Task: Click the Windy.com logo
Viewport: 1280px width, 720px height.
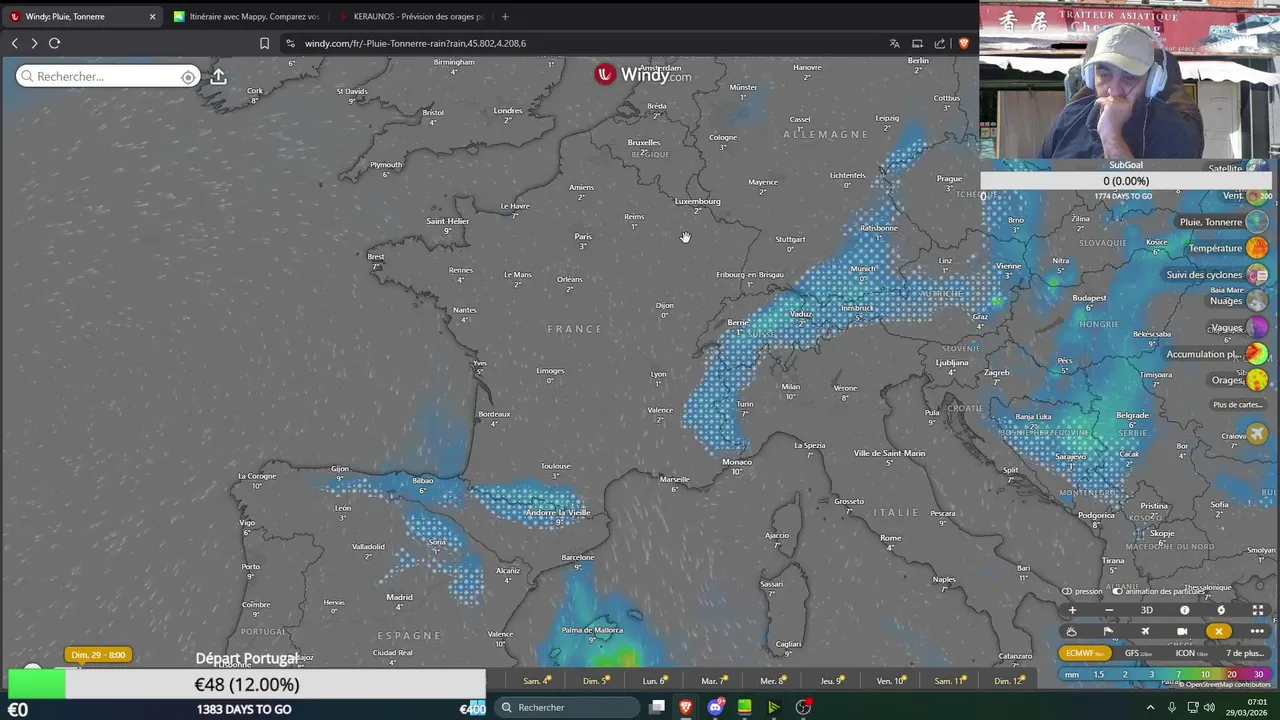Action: coord(644,74)
